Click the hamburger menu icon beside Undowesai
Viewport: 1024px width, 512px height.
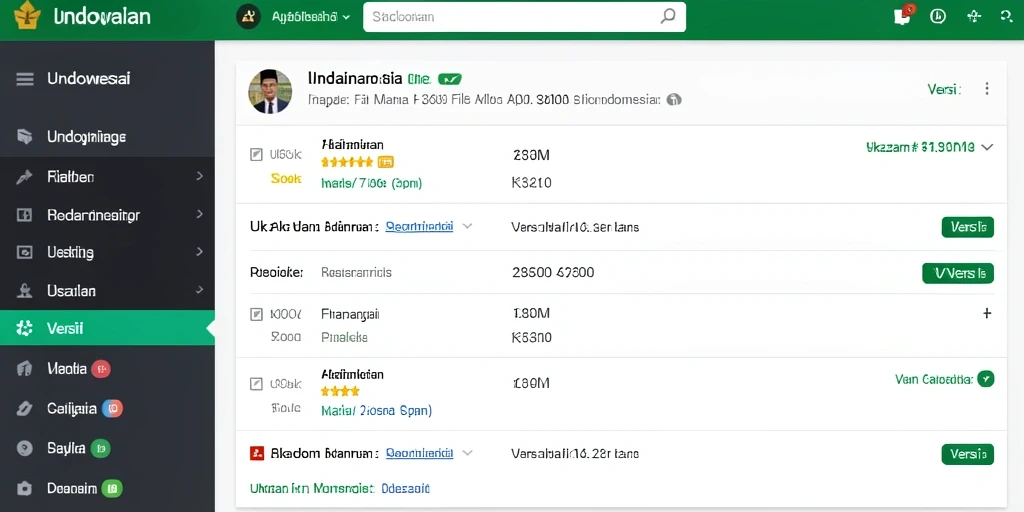[25, 79]
